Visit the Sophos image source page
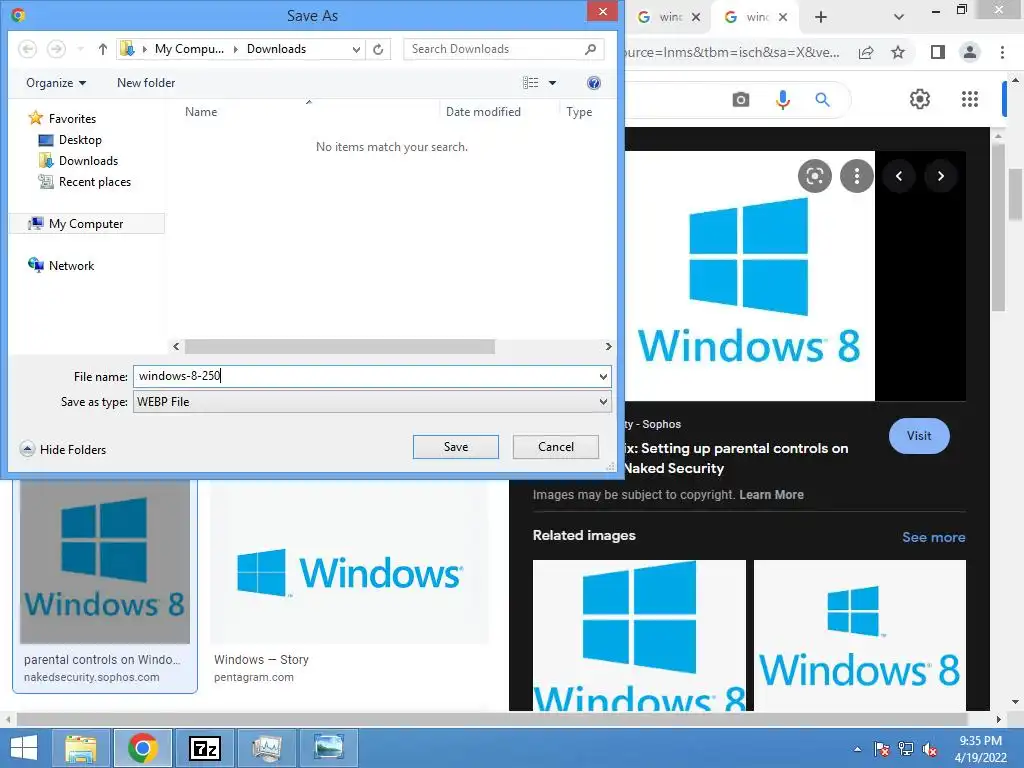Viewport: 1024px width, 768px height. point(919,436)
